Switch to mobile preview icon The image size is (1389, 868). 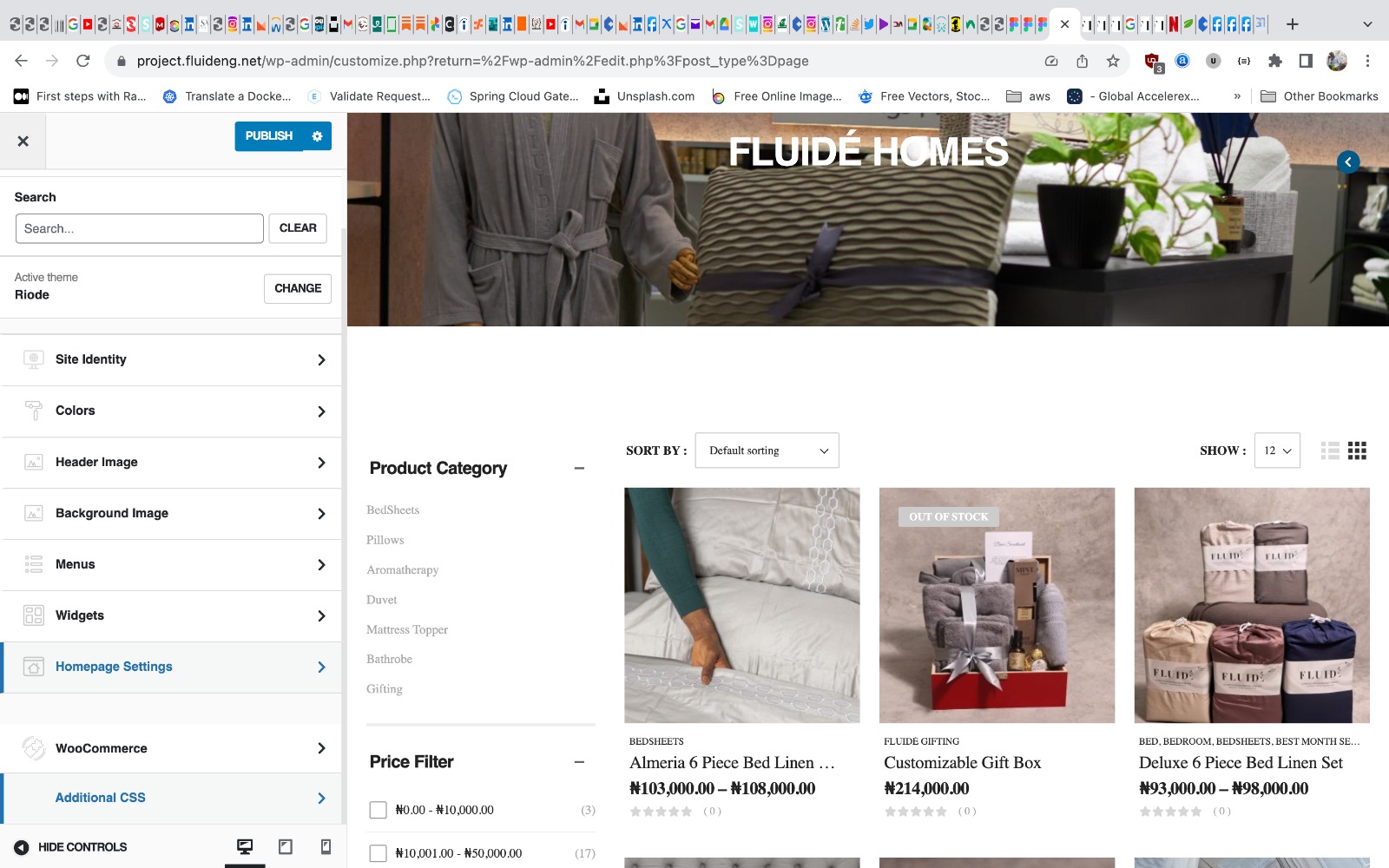click(326, 846)
